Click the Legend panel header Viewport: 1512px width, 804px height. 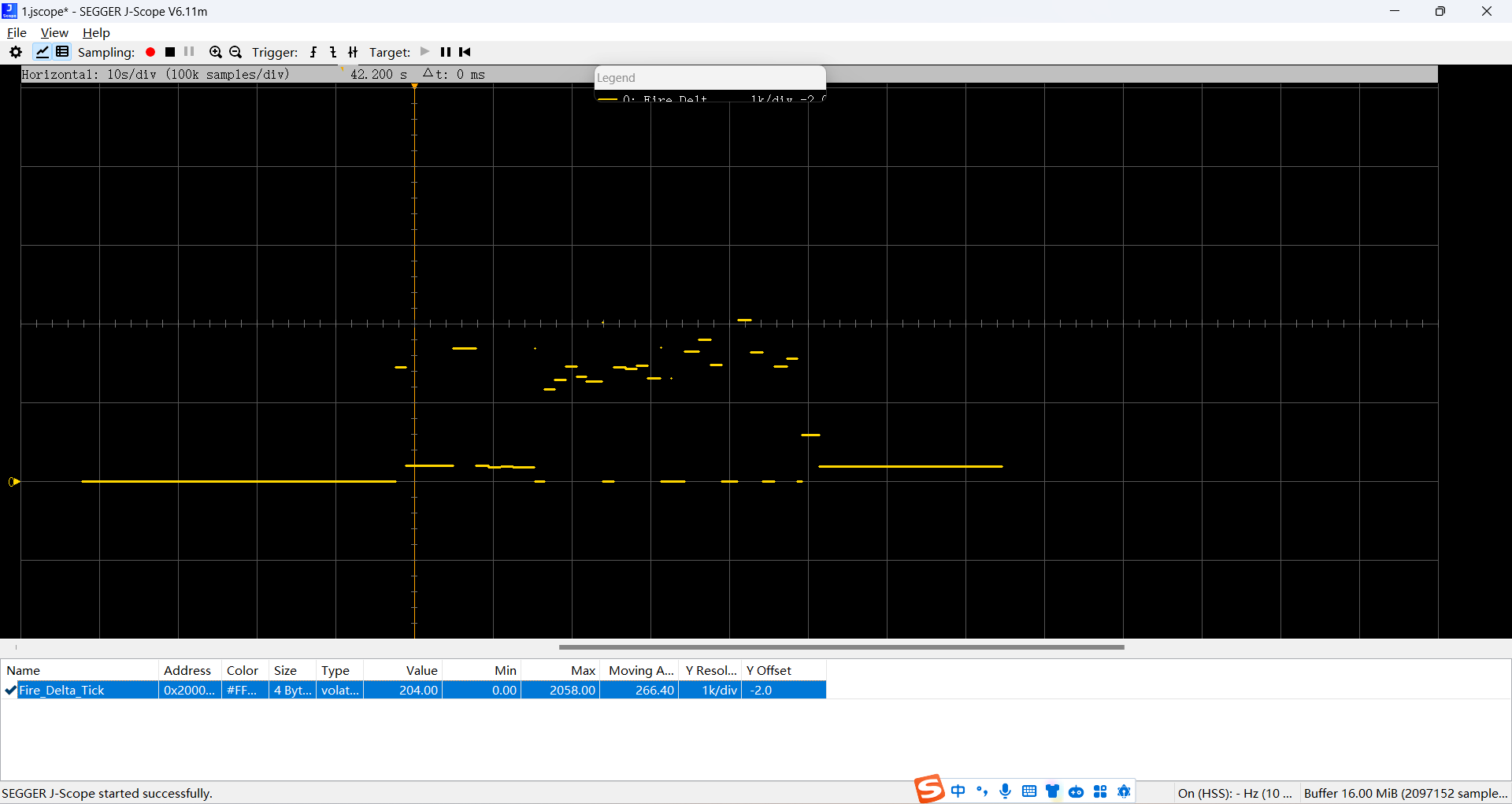(x=710, y=77)
